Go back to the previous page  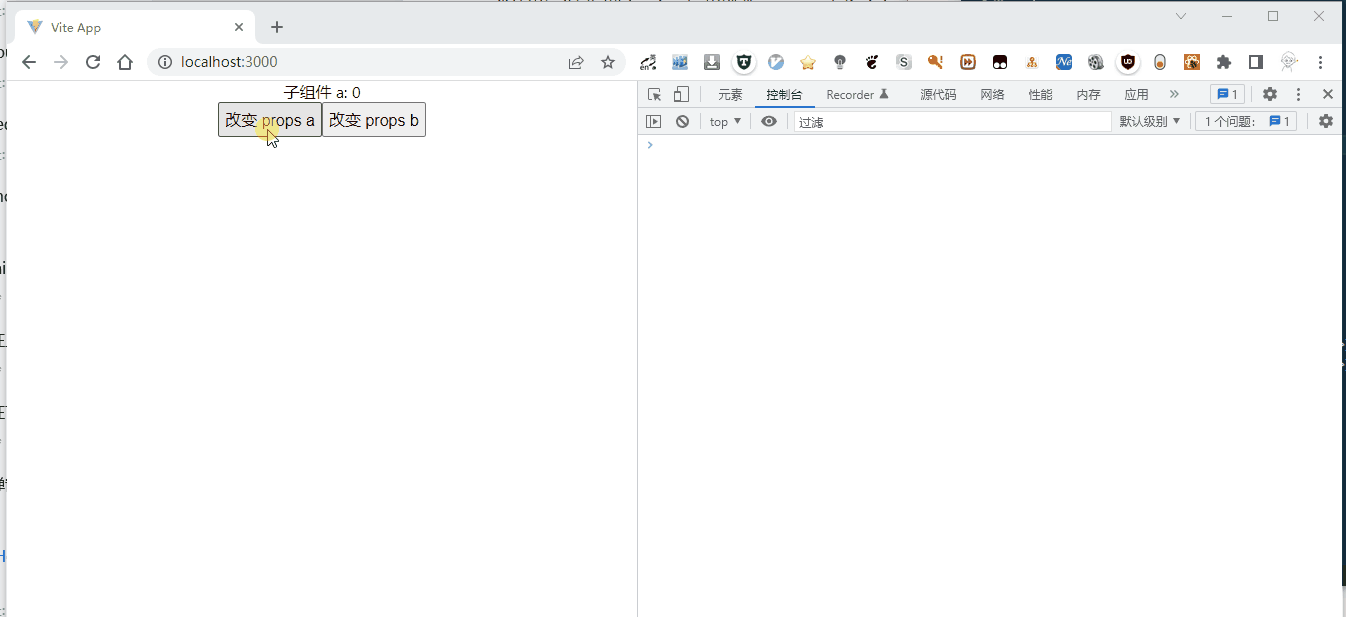click(29, 62)
